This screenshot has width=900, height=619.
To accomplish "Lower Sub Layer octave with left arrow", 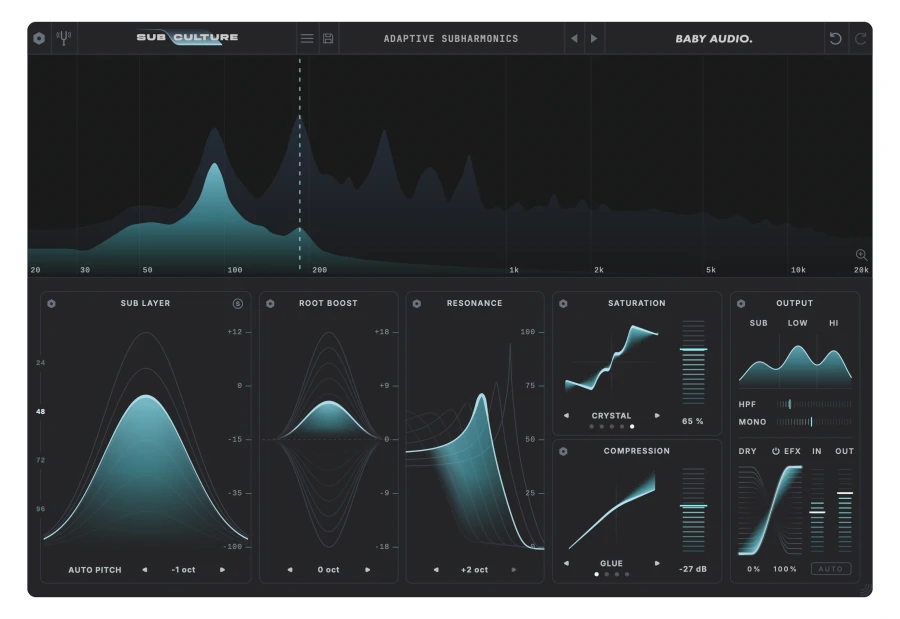I will tap(145, 570).
